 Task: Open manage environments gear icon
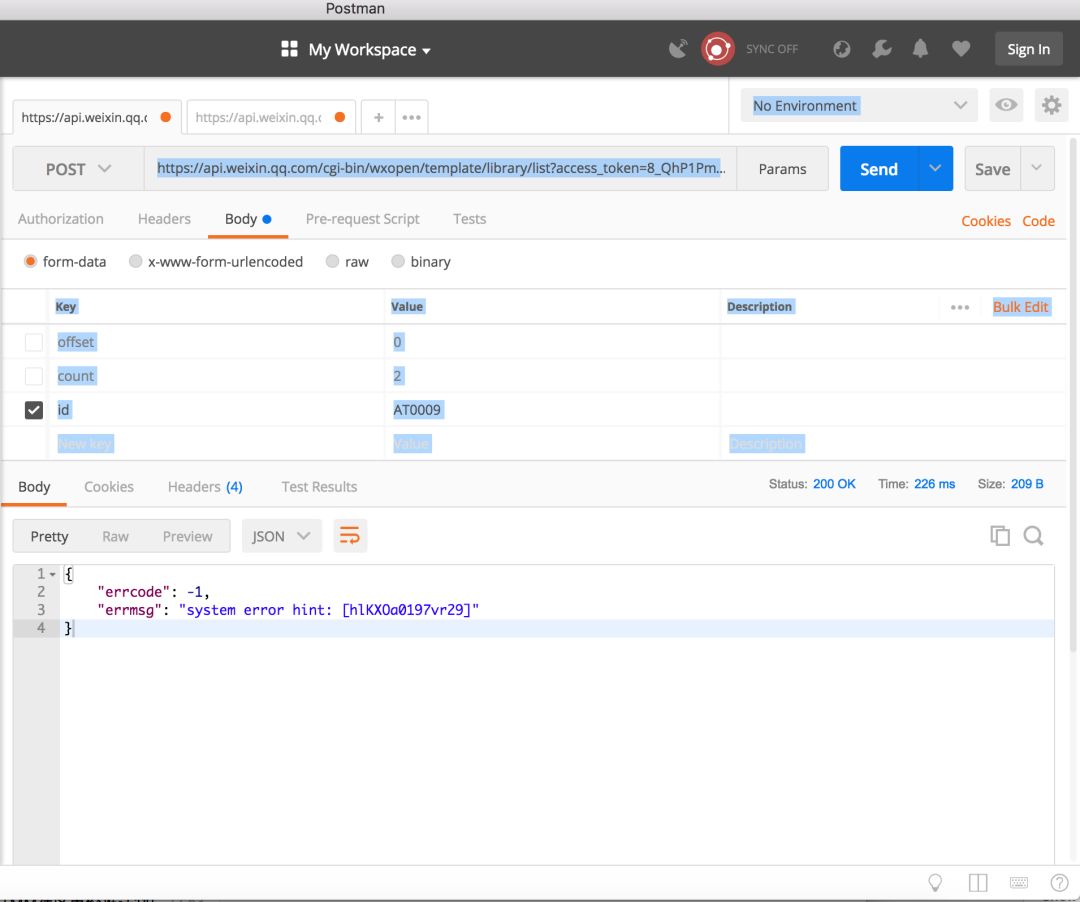tap(1051, 105)
